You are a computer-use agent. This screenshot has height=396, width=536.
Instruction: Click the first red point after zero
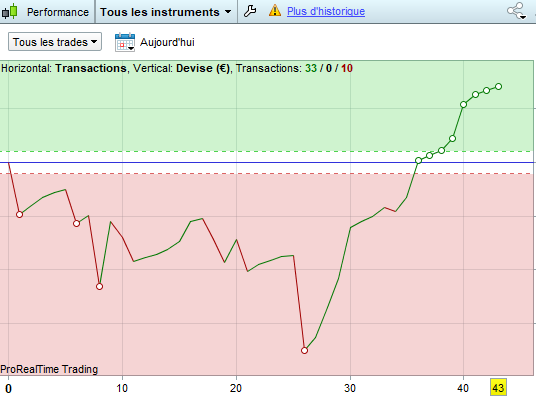19,214
